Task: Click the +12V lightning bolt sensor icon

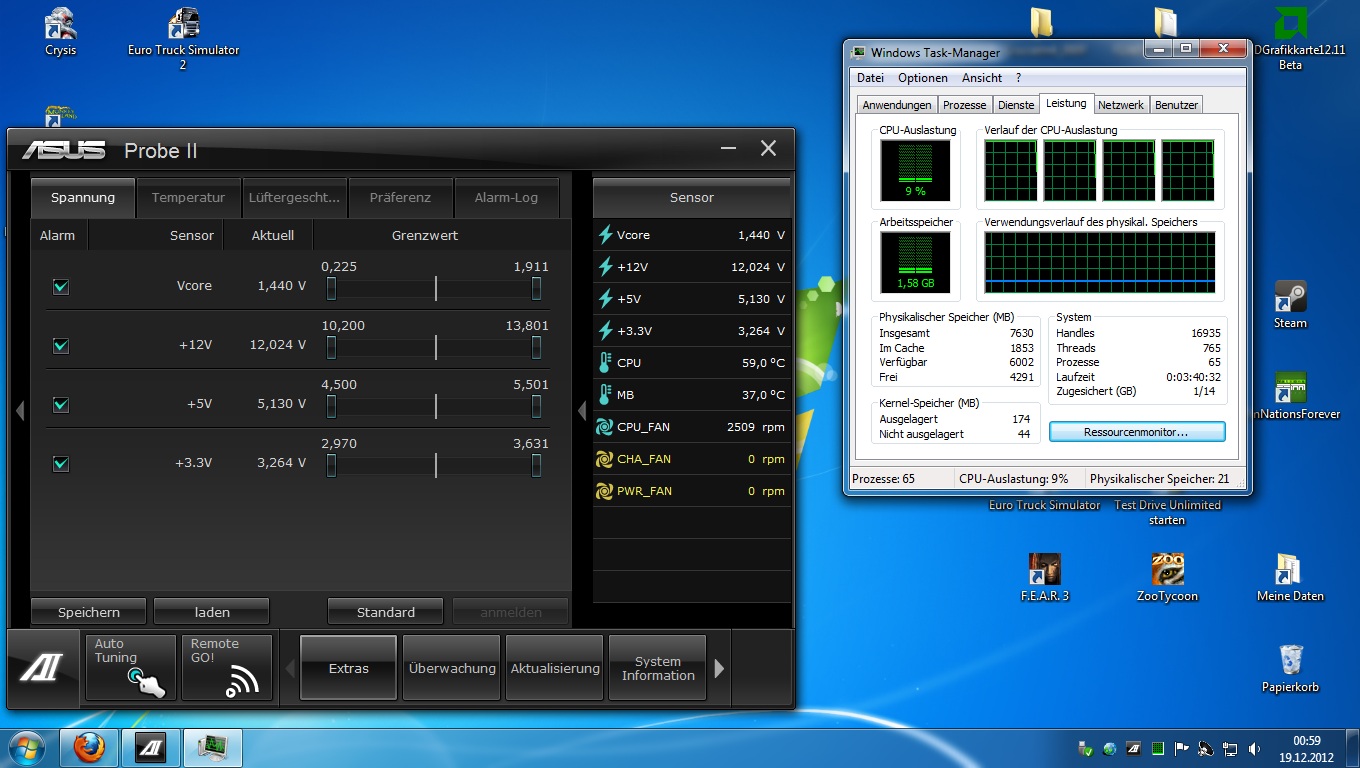Action: (605, 267)
